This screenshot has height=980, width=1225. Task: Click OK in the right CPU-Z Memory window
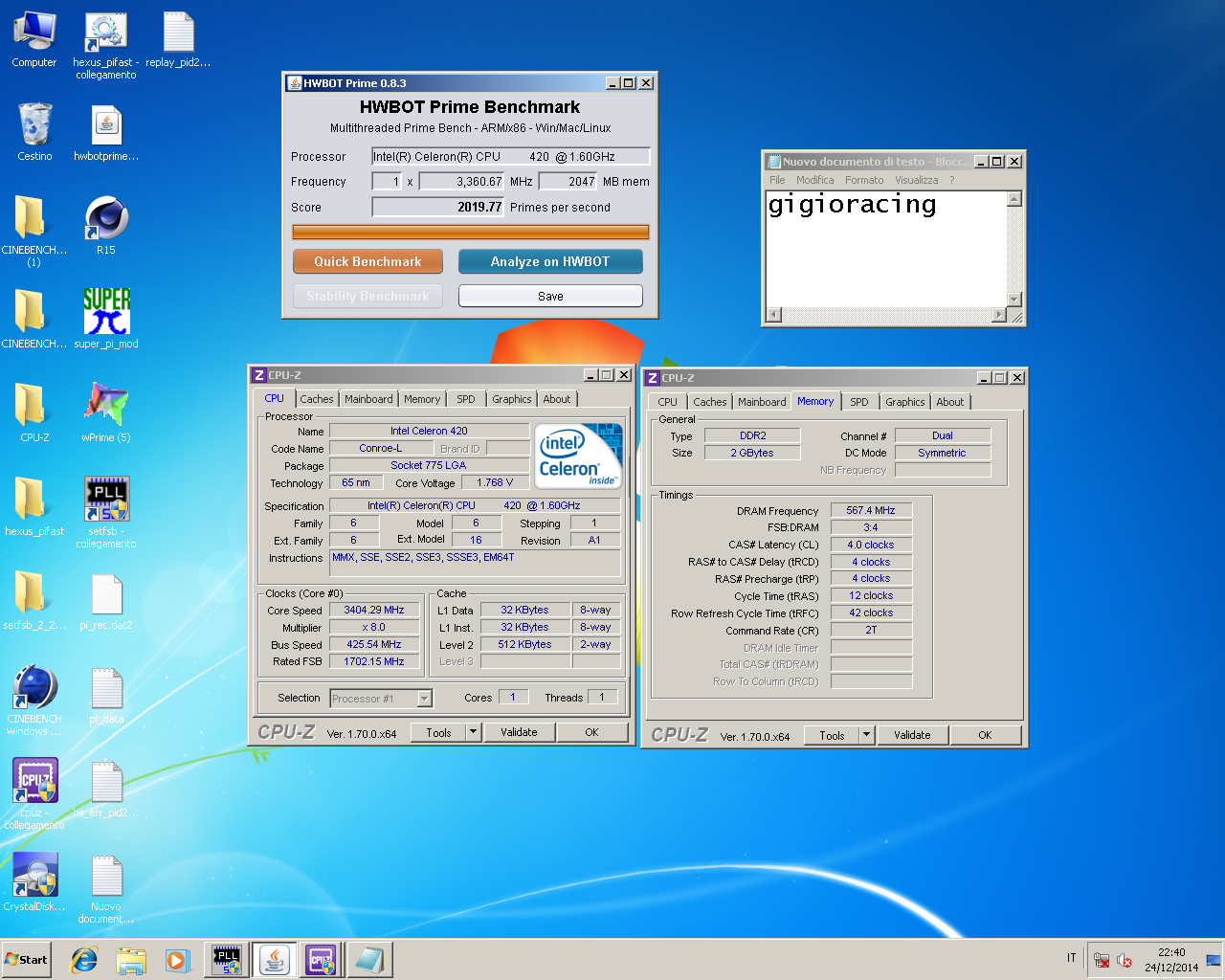[x=985, y=735]
